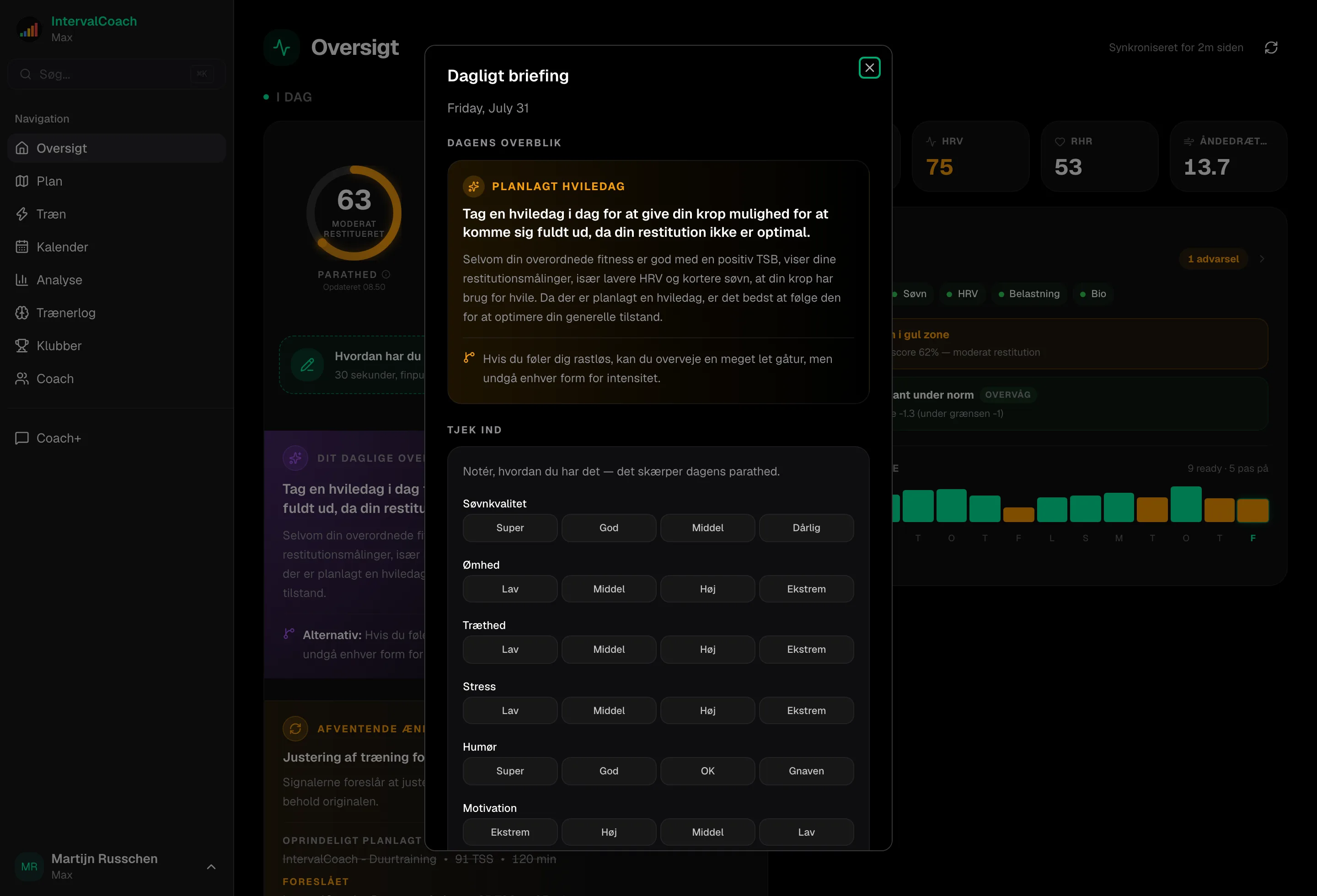Click the Åndedræt wind icon on card
The height and width of the screenshot is (896, 1317).
1189,142
